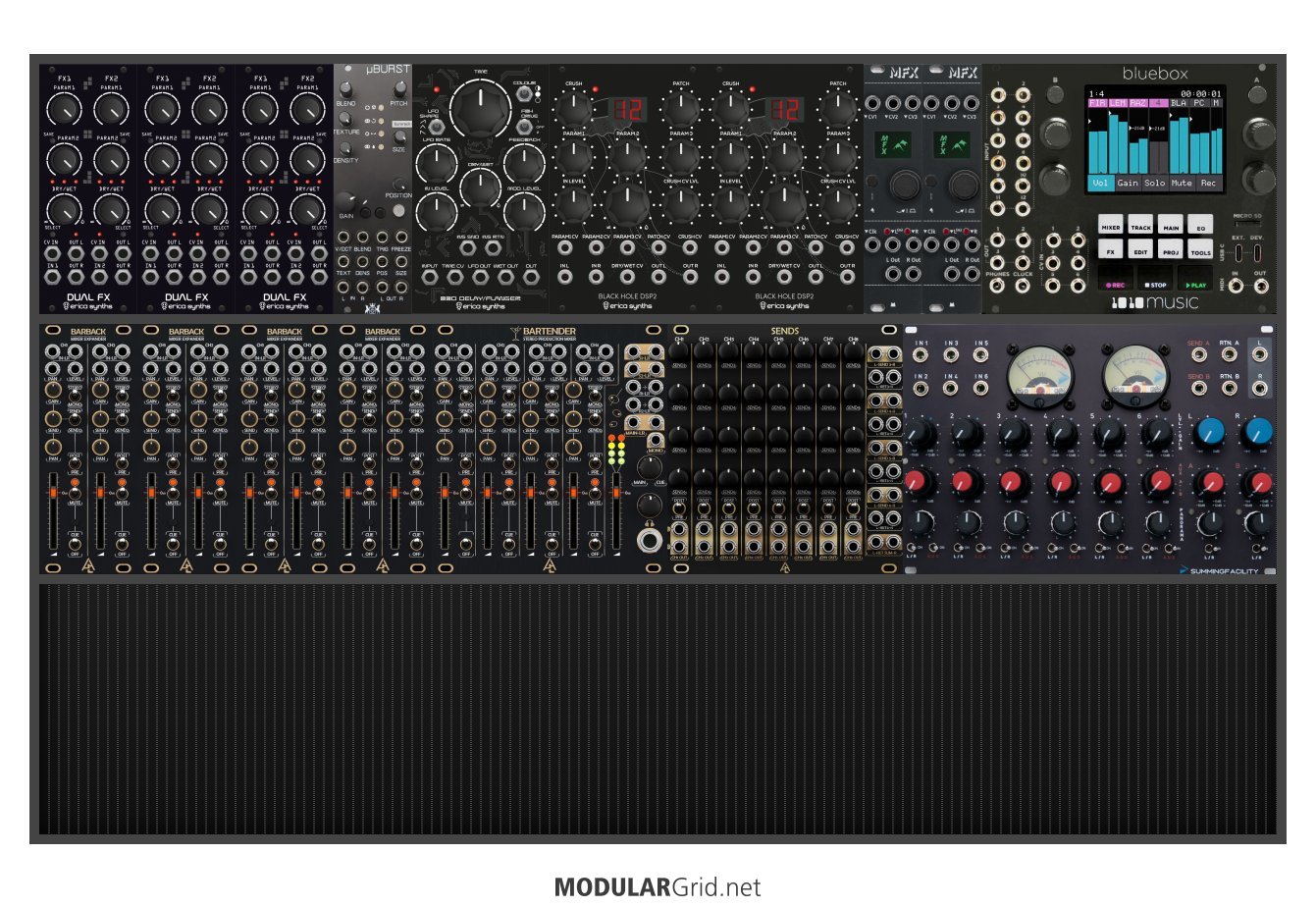The width and height of the screenshot is (1316, 908).
Task: Click the right MFX module green display
Action: coord(952,144)
